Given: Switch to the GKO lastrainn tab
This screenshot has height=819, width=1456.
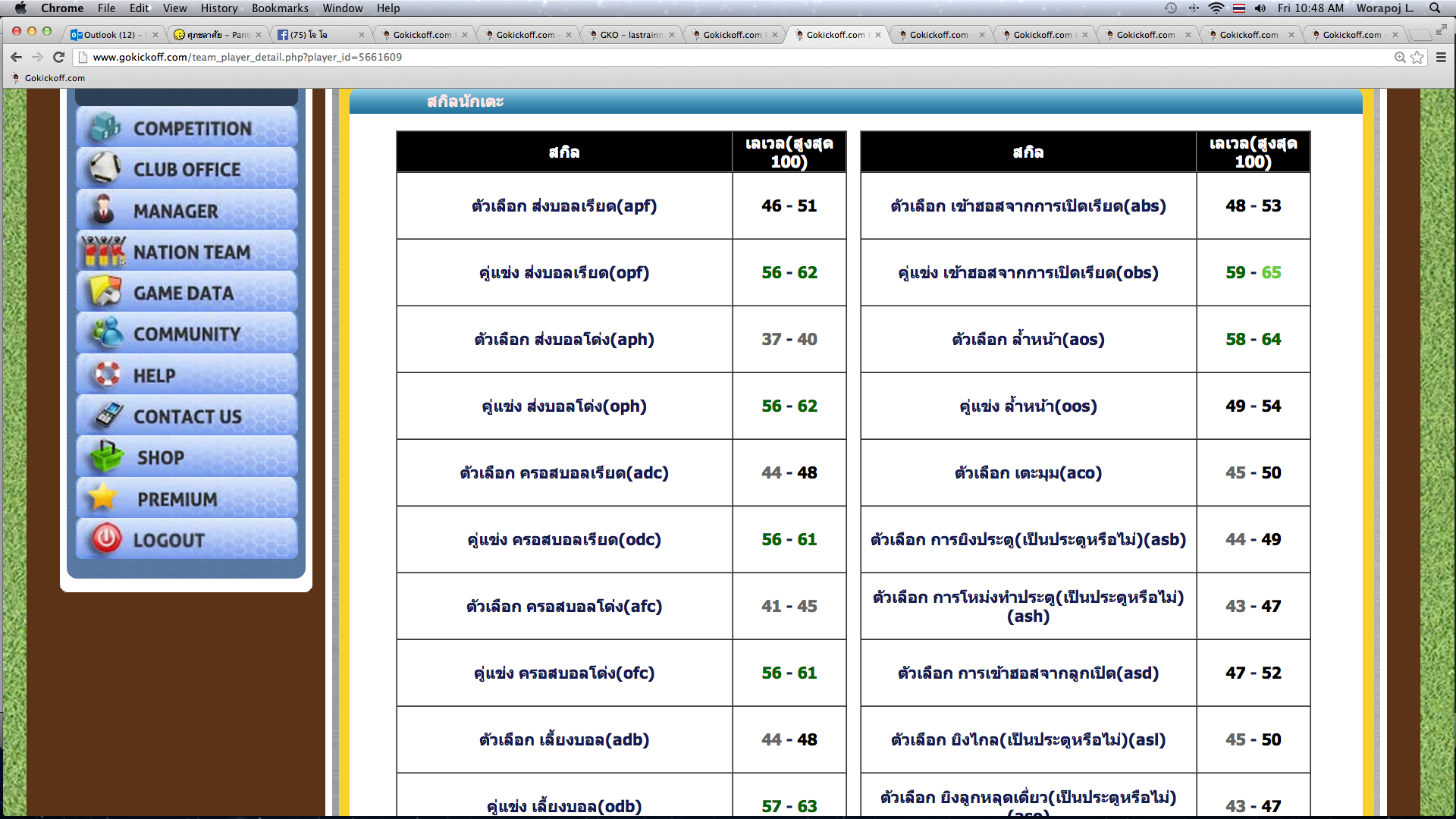Looking at the screenshot, I should (629, 35).
